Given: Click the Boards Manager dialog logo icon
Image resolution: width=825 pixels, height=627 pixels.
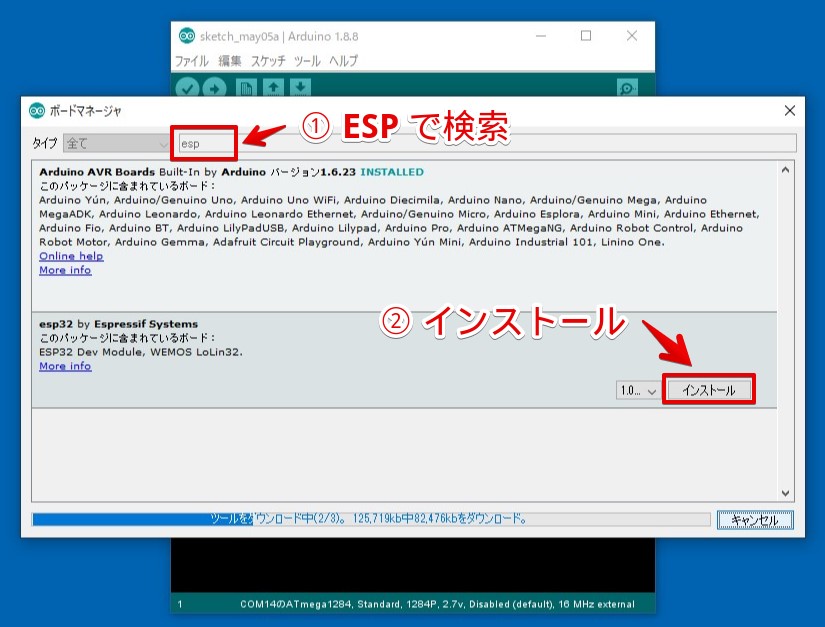Looking at the screenshot, I should pyautogui.click(x=37, y=111).
